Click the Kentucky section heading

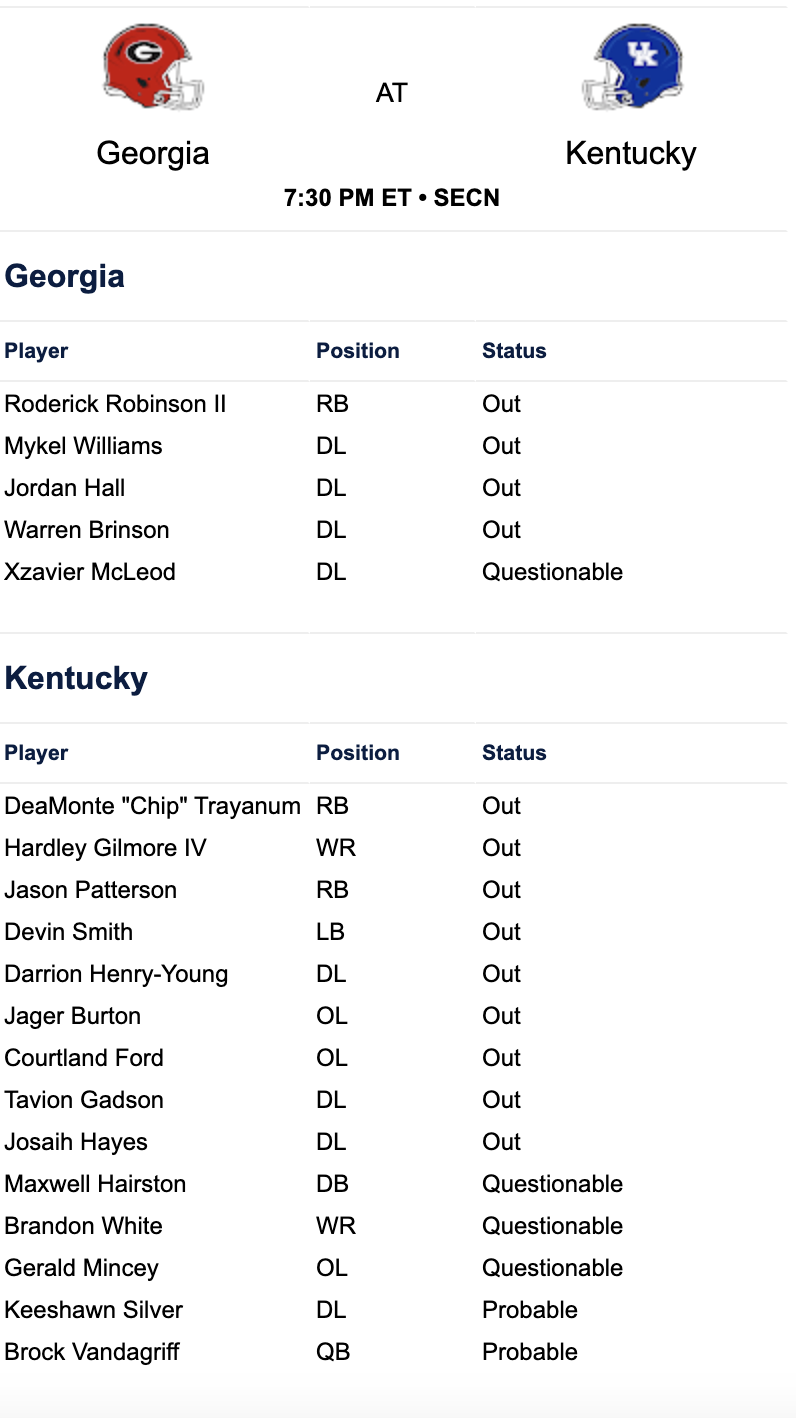click(76, 678)
